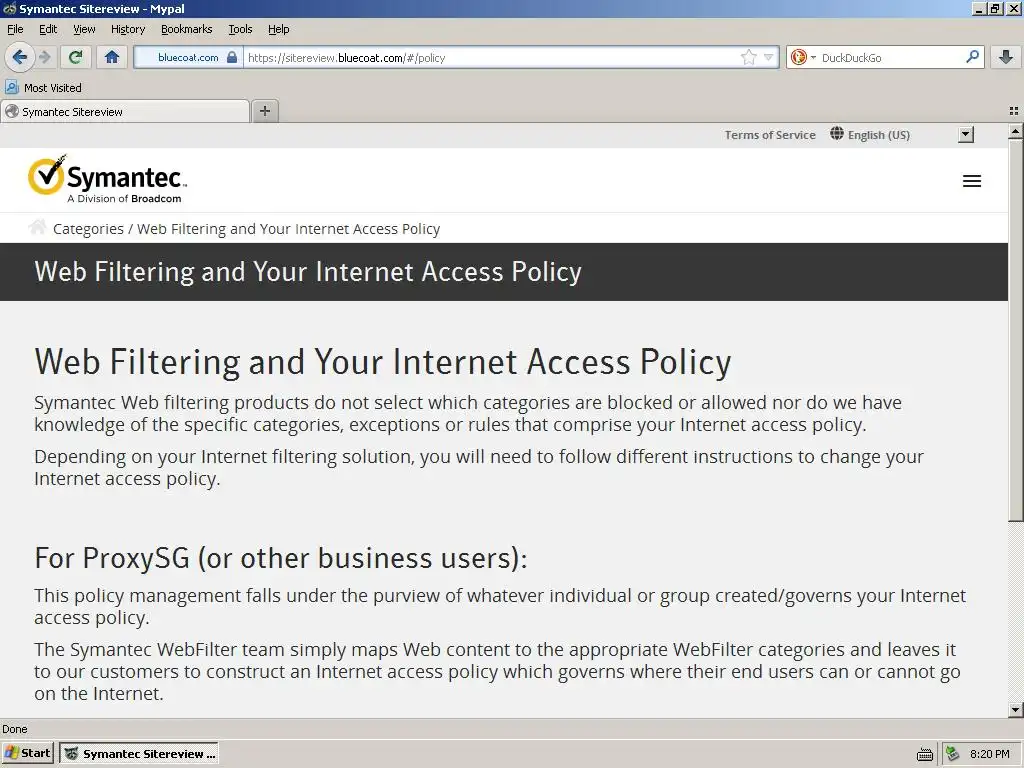The width and height of the screenshot is (1024, 768).
Task: Open a new tab with the plus button
Action: pos(264,111)
